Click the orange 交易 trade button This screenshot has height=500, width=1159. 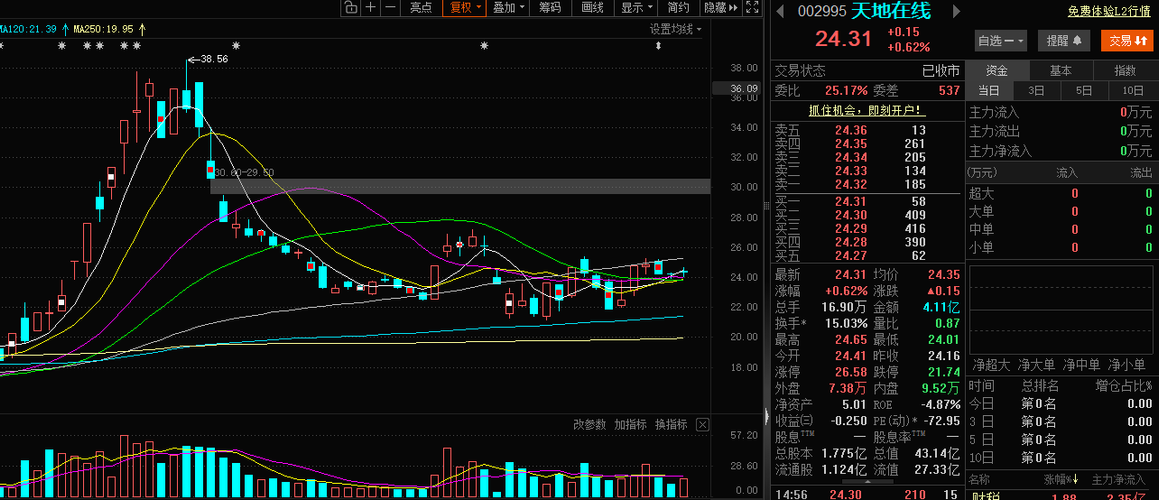click(x=1126, y=41)
